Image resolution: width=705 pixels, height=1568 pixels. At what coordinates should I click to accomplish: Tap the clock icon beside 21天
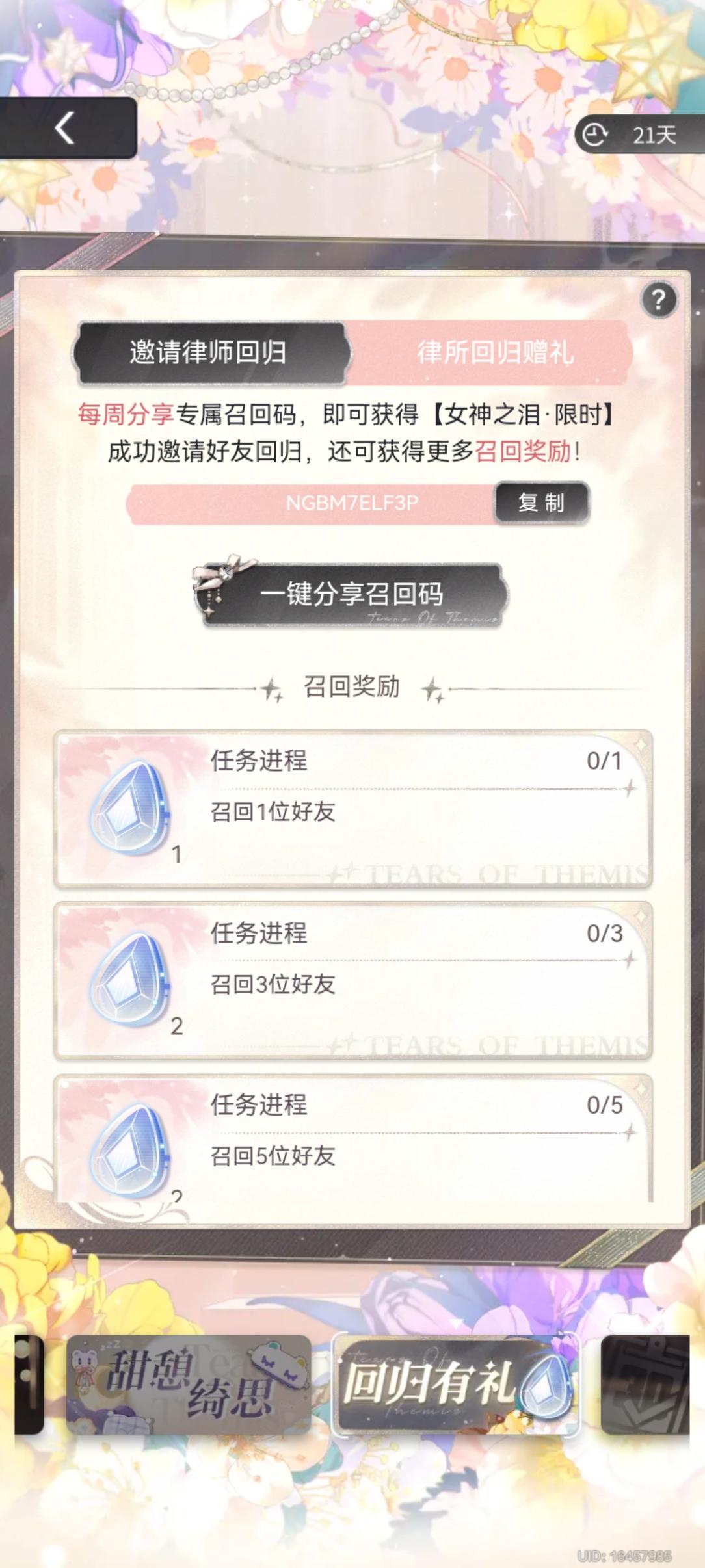click(594, 135)
